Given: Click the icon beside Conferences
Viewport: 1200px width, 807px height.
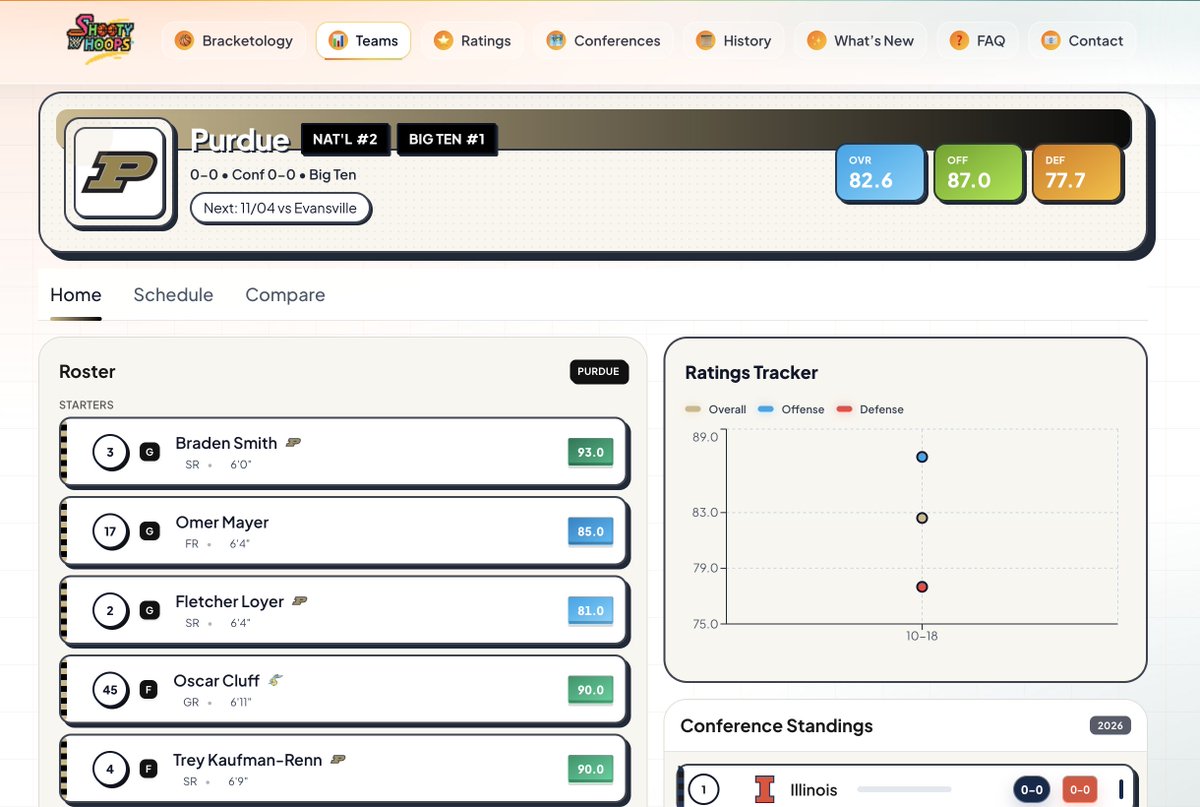Looking at the screenshot, I should [x=556, y=41].
